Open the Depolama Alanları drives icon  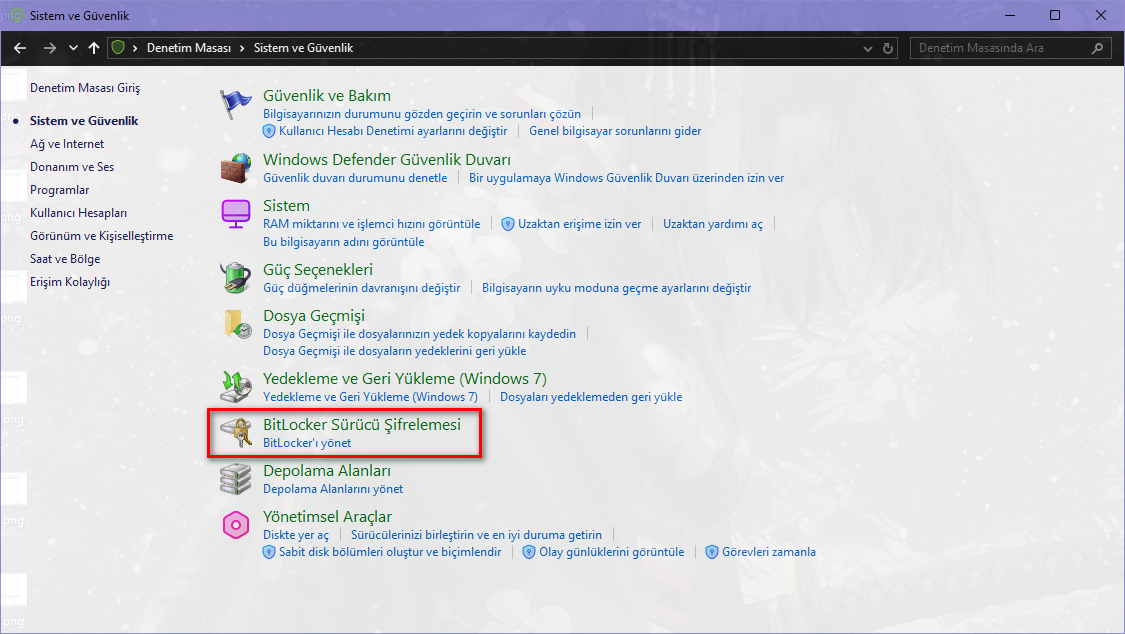coord(235,479)
